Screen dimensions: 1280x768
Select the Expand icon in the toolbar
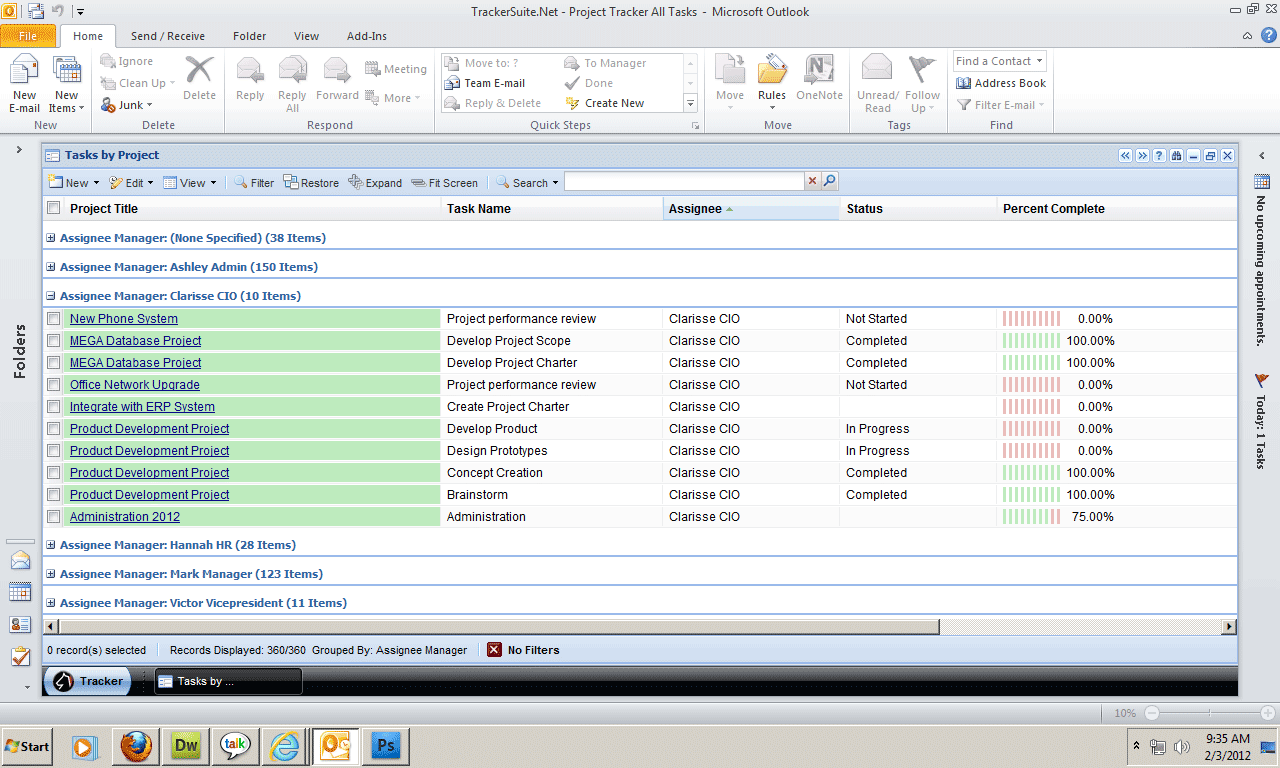[374, 182]
